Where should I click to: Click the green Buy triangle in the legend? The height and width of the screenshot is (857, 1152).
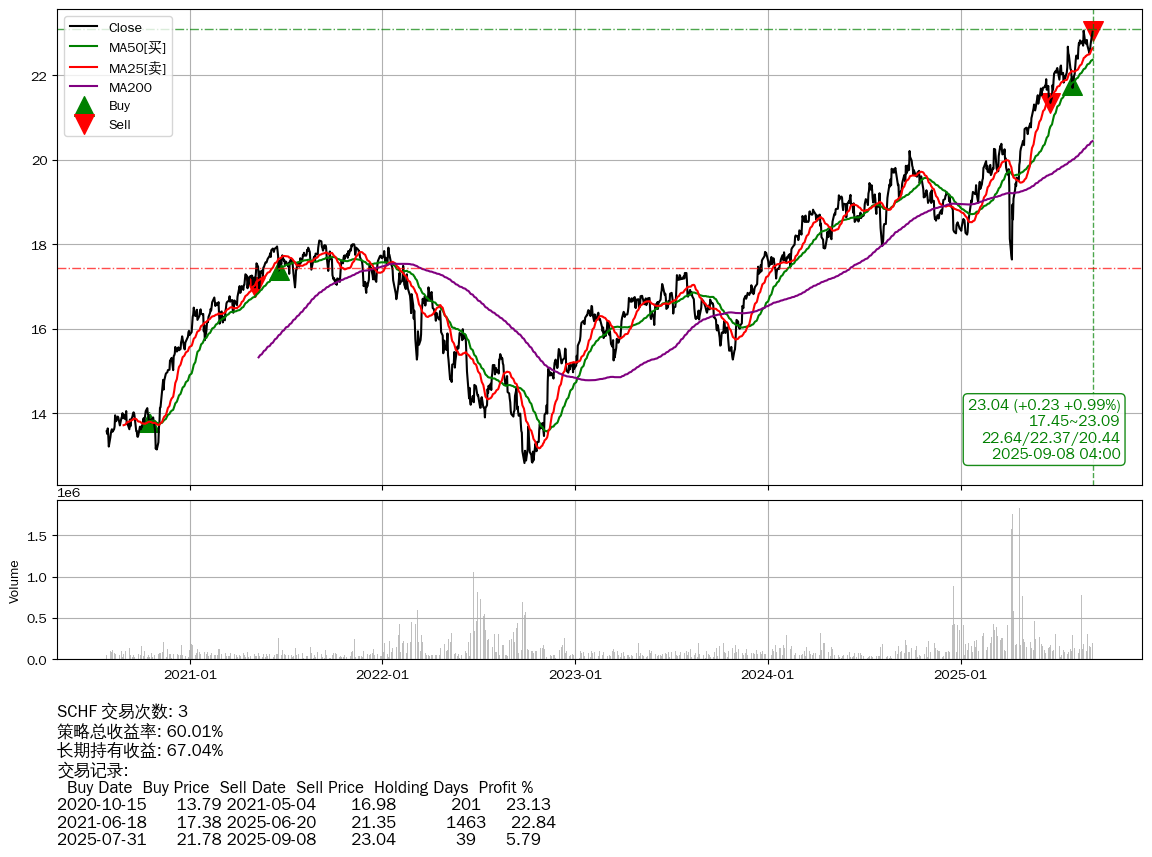tap(85, 106)
